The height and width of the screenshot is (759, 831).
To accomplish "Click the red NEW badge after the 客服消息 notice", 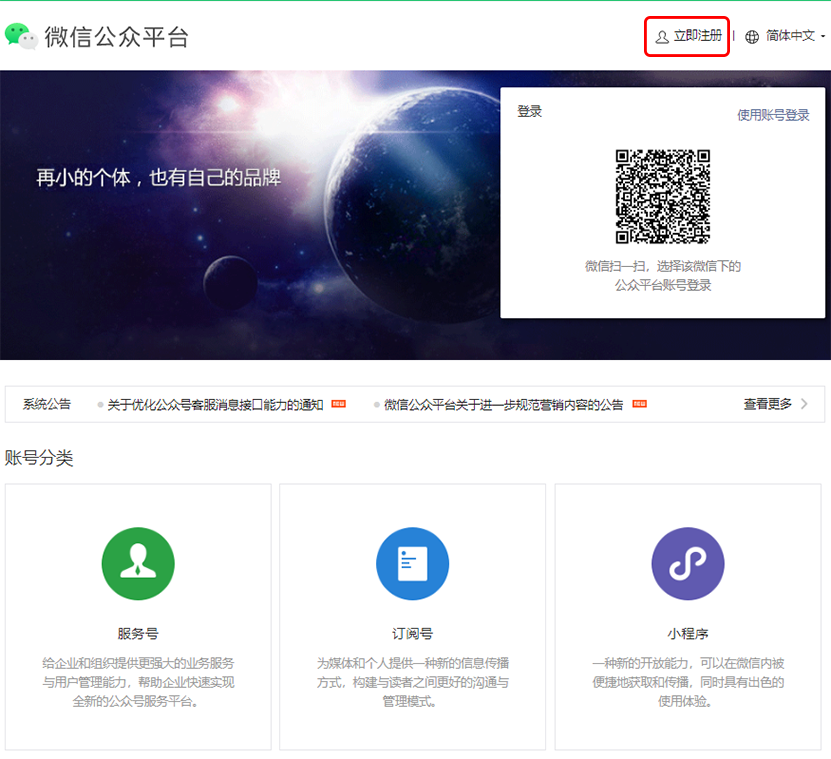I will [338, 403].
